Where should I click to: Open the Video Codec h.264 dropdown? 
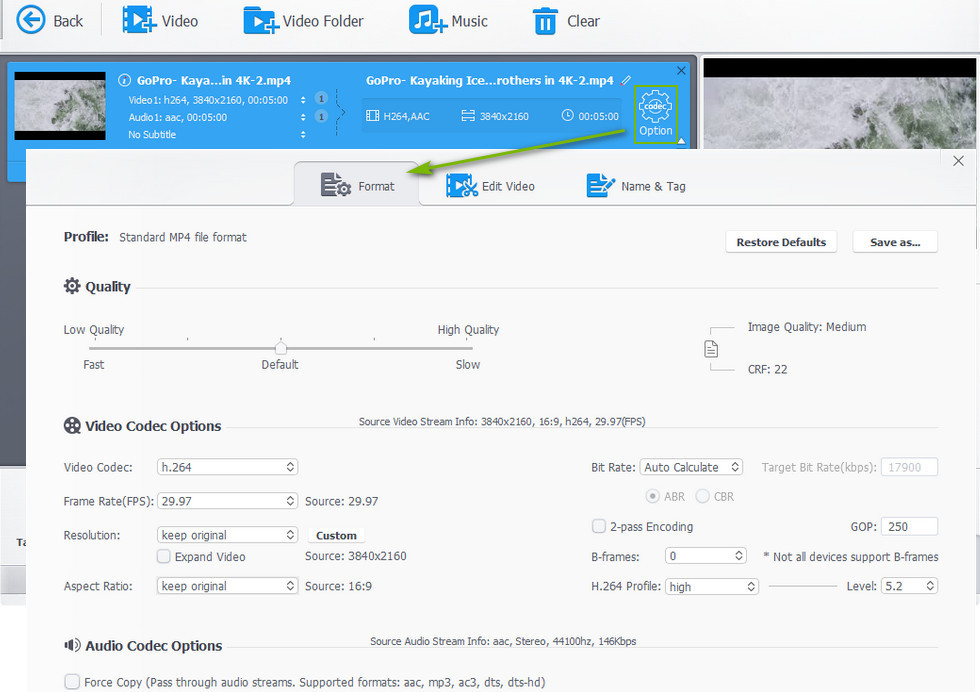(227, 466)
